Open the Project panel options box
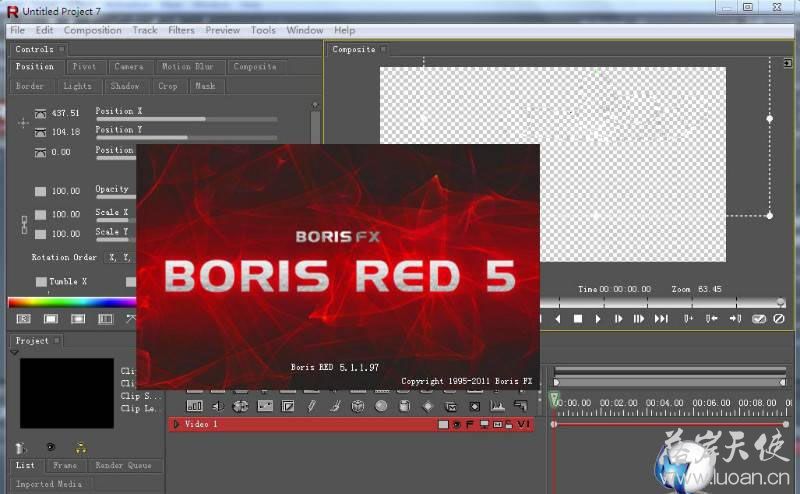The height and width of the screenshot is (494, 800). point(57,340)
